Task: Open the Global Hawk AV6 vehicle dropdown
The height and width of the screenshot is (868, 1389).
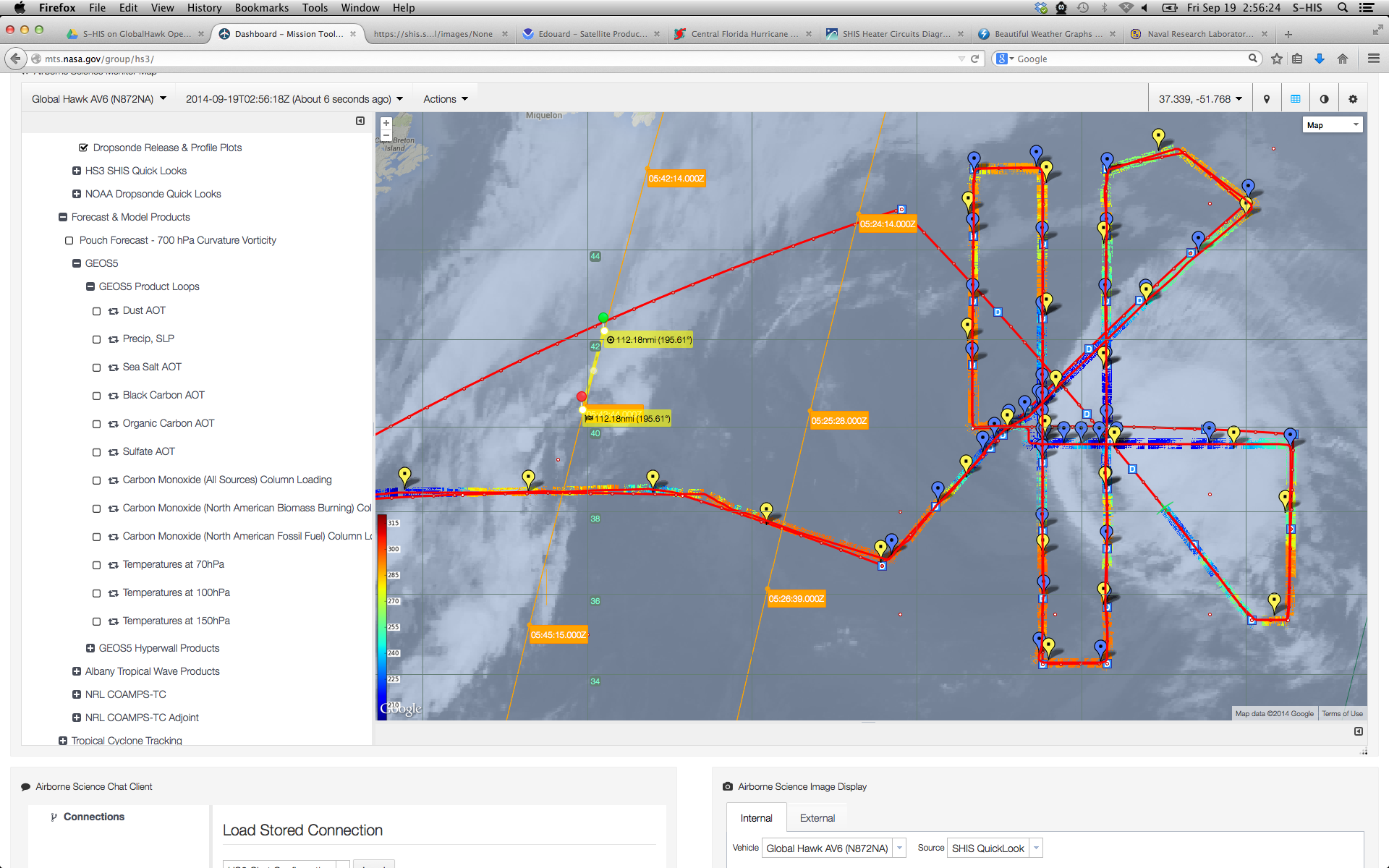Action: (x=99, y=99)
